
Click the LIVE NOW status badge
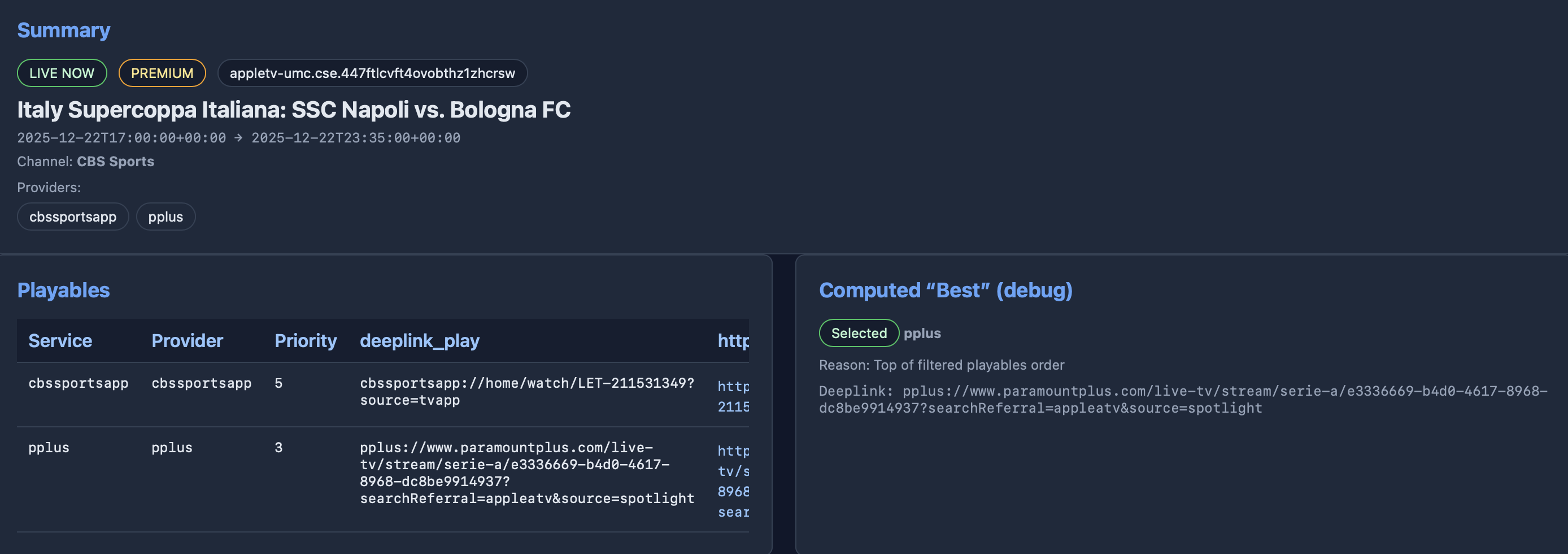[62, 73]
